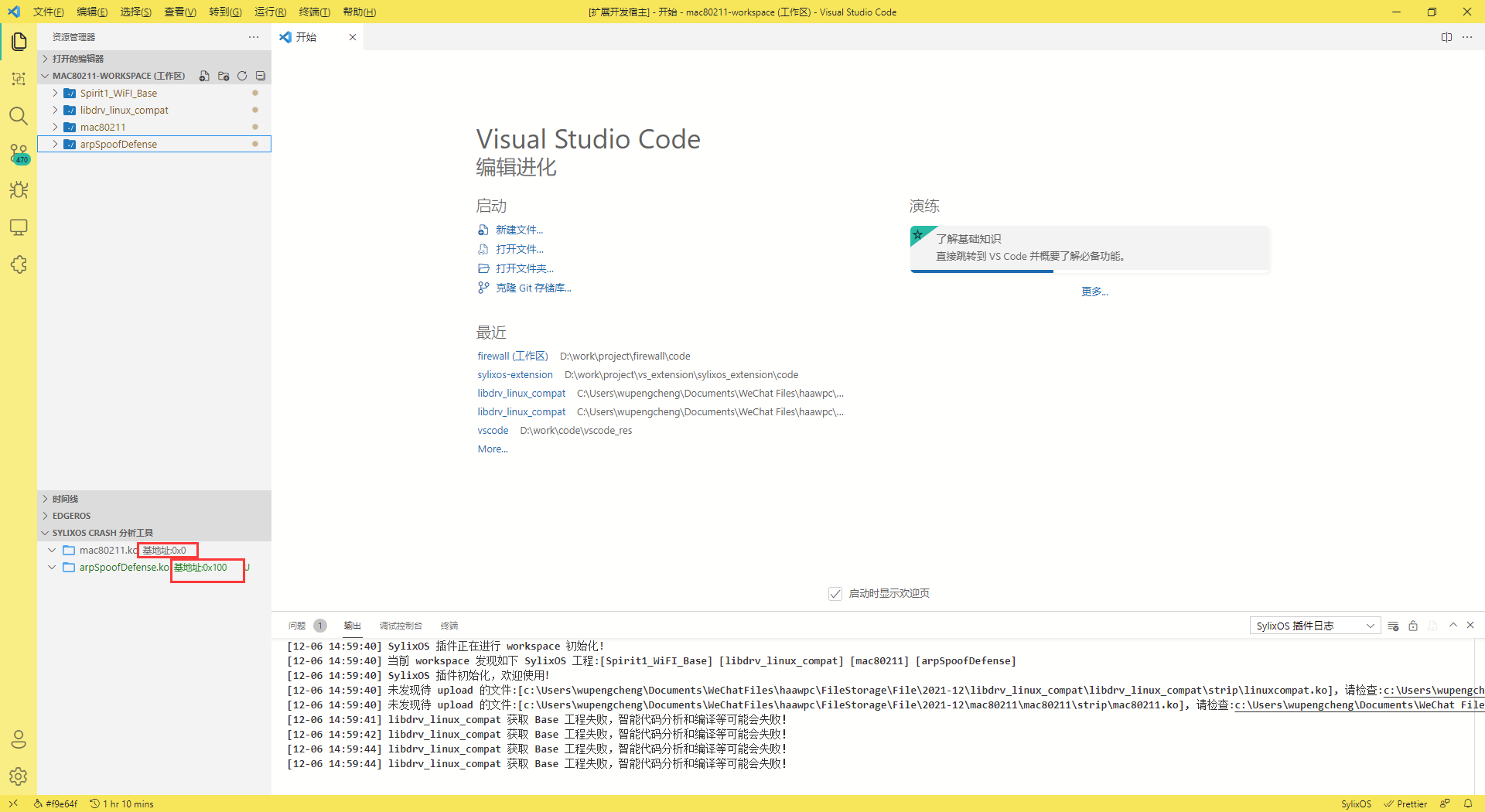
Task: Click remote window indicator in status bar
Action: coord(13,803)
